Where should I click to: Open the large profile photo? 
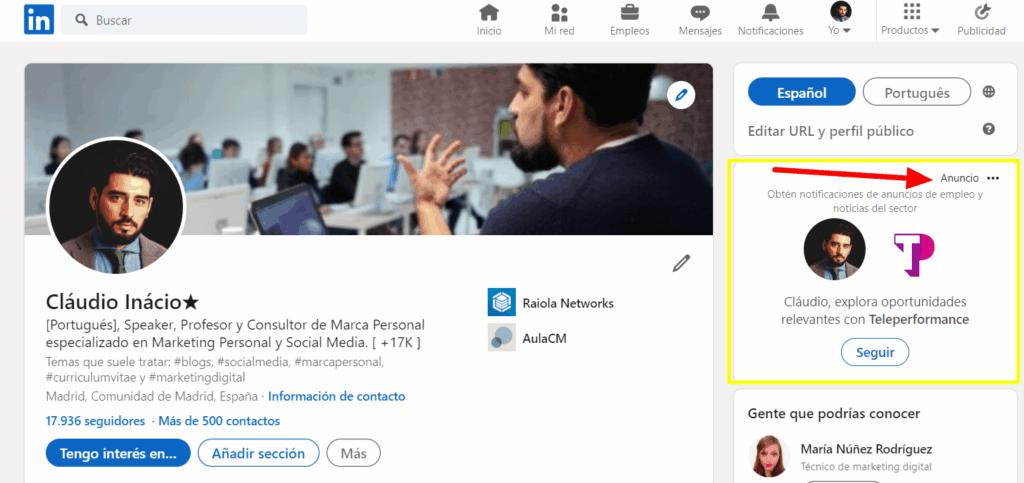tap(116, 206)
